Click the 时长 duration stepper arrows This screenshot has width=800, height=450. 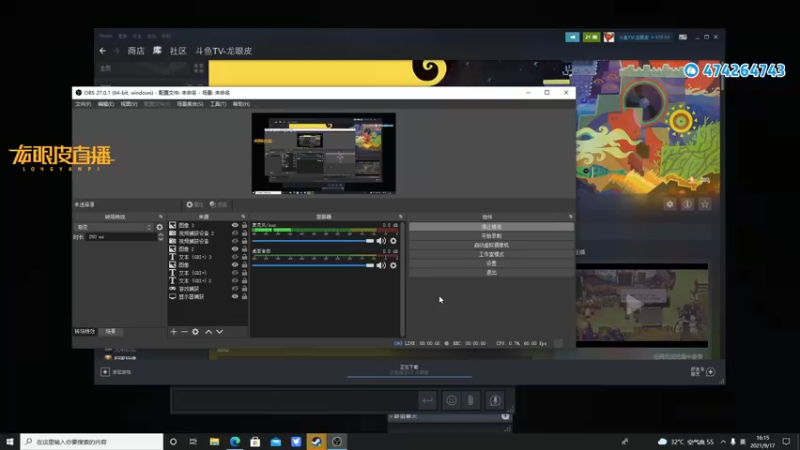(x=161, y=237)
